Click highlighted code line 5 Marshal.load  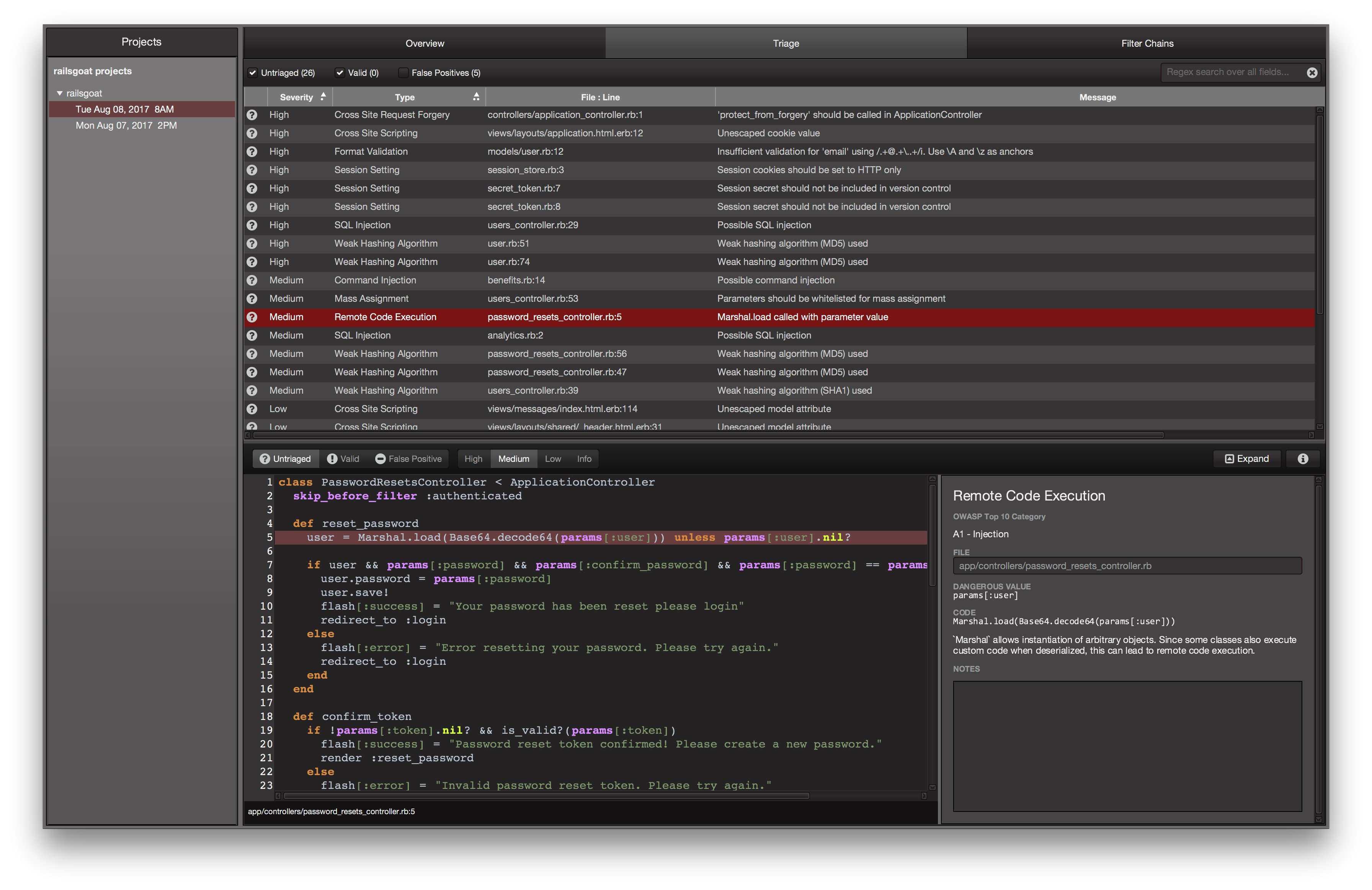[601, 538]
